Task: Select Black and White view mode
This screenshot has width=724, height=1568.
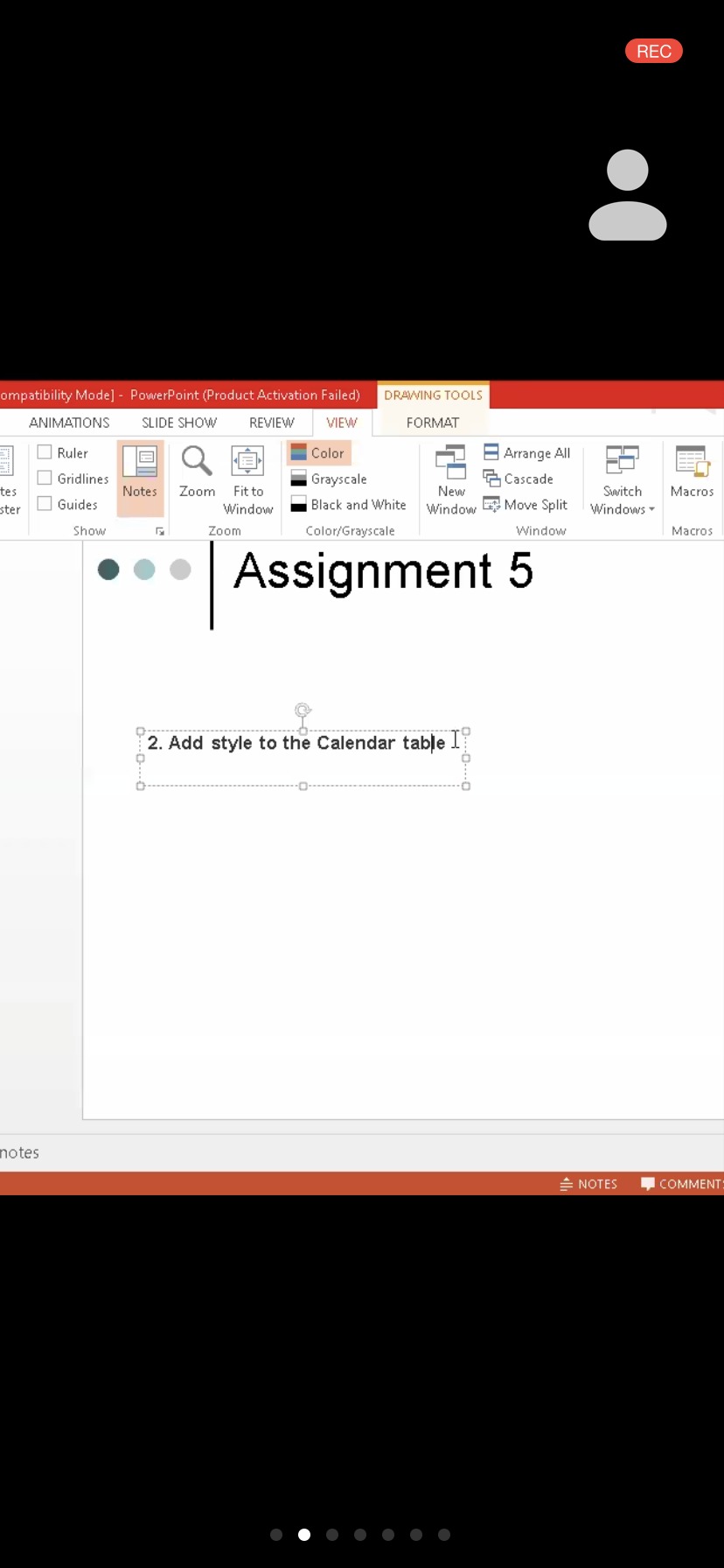Action: [358, 505]
